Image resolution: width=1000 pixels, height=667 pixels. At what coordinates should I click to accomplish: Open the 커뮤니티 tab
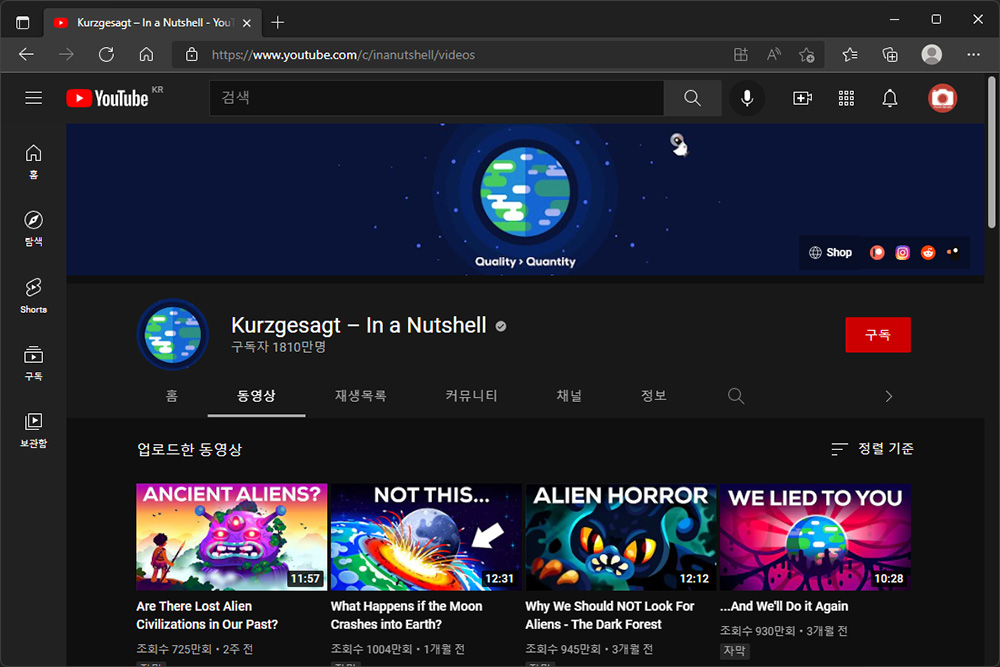click(x=471, y=396)
